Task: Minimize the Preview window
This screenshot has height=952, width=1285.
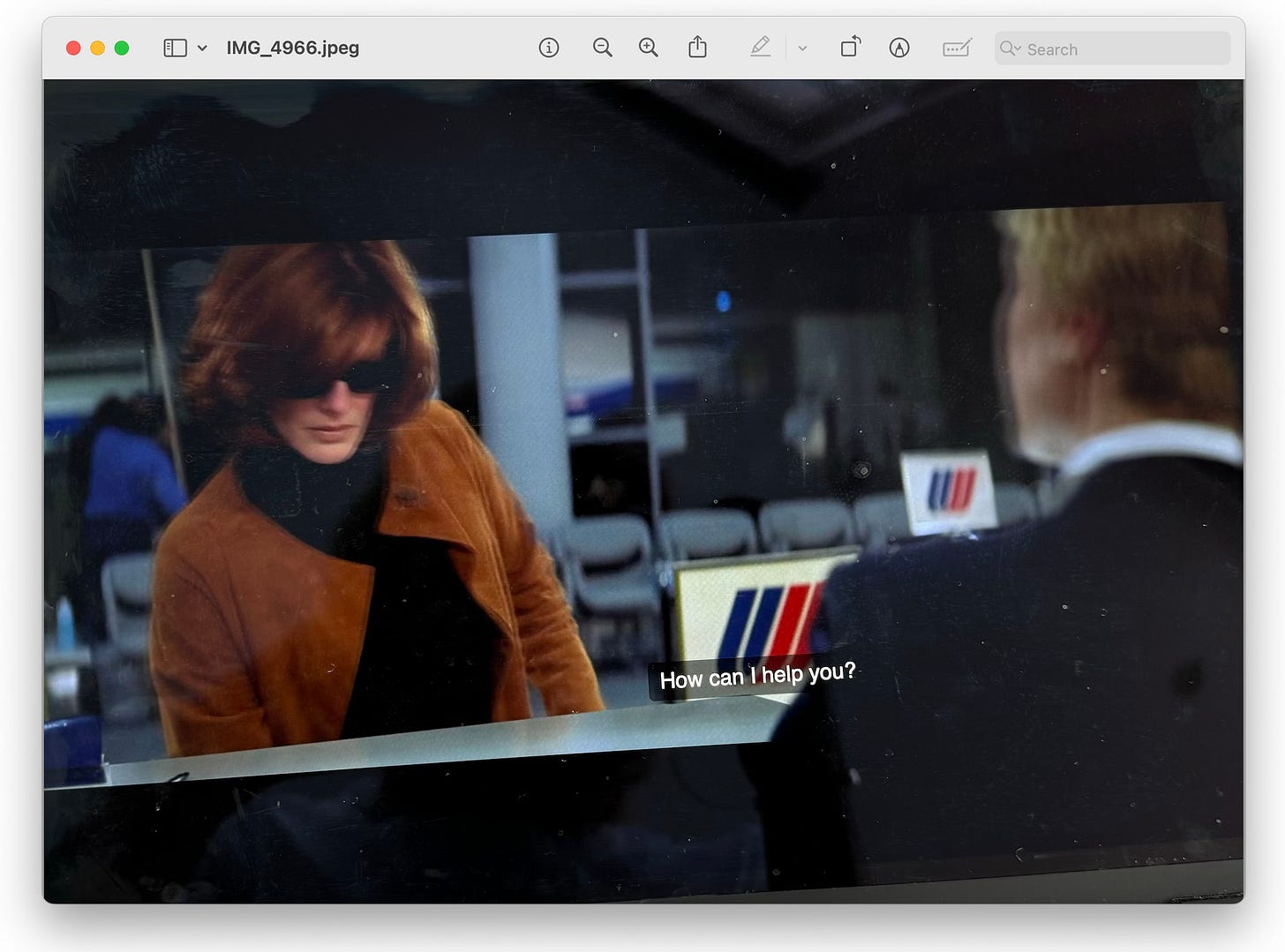Action: tap(98, 48)
